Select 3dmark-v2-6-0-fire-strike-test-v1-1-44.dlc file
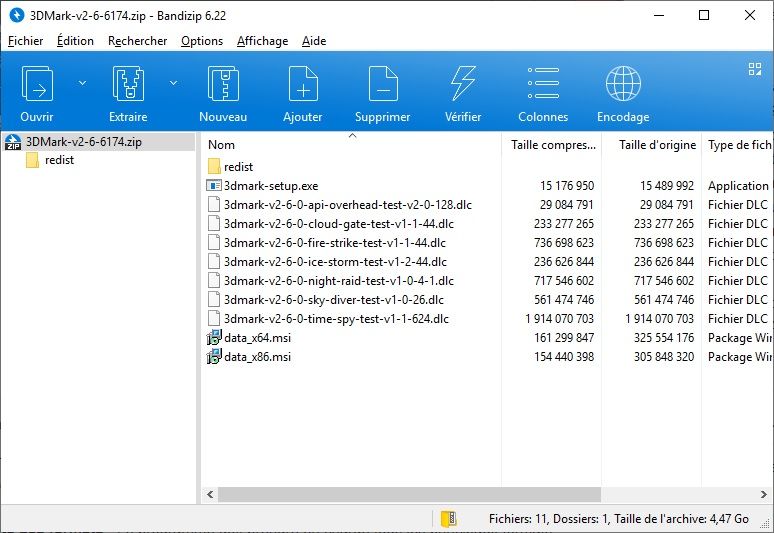 [335, 243]
